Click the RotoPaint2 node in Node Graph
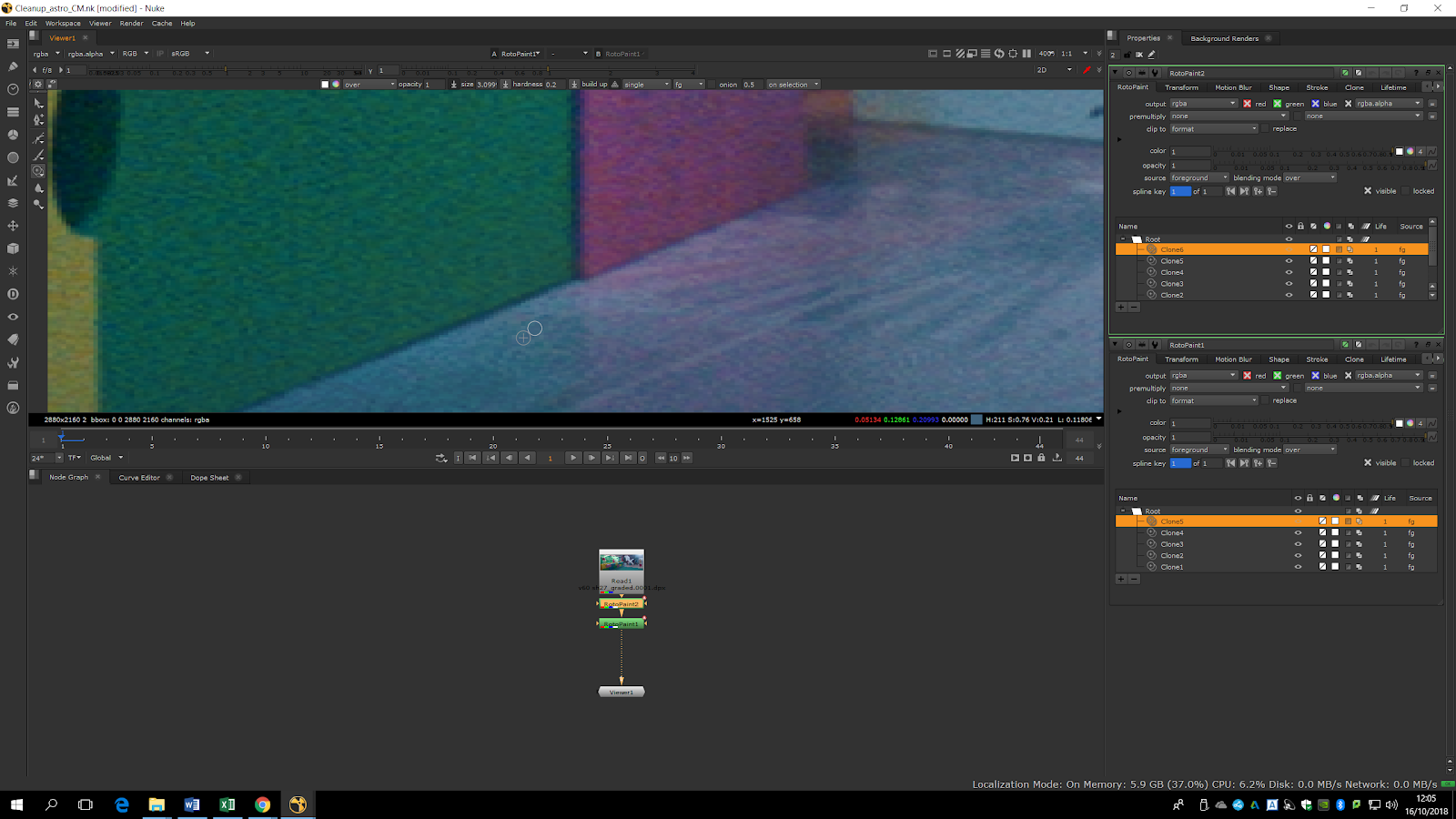The width and height of the screenshot is (1456, 819). tap(622, 603)
